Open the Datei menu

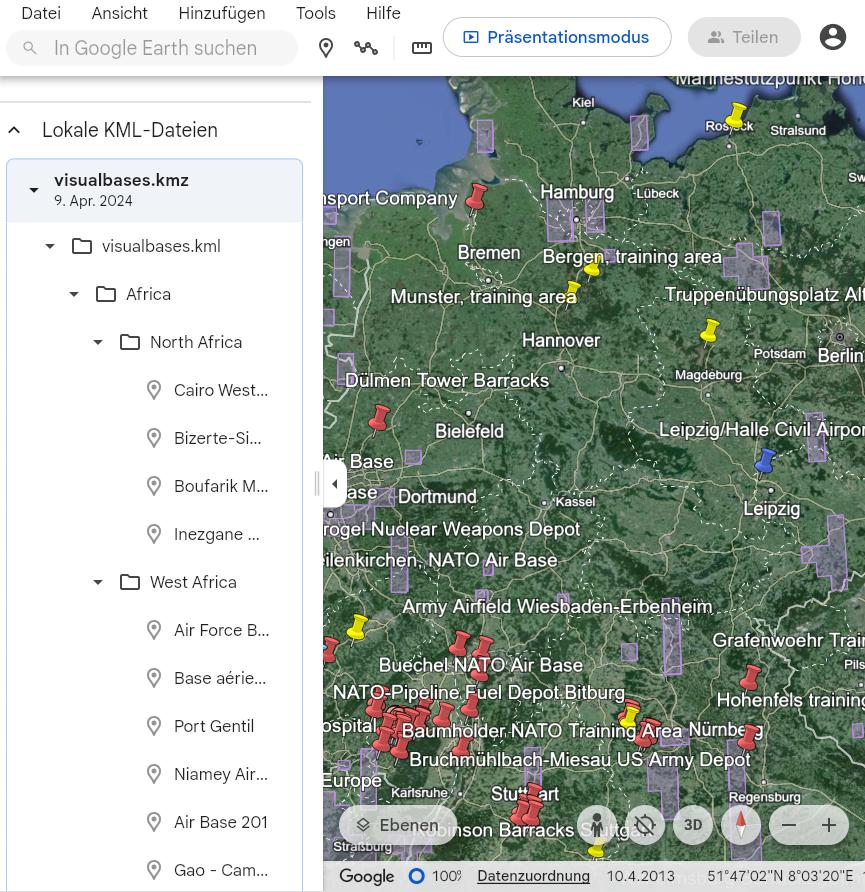[41, 13]
